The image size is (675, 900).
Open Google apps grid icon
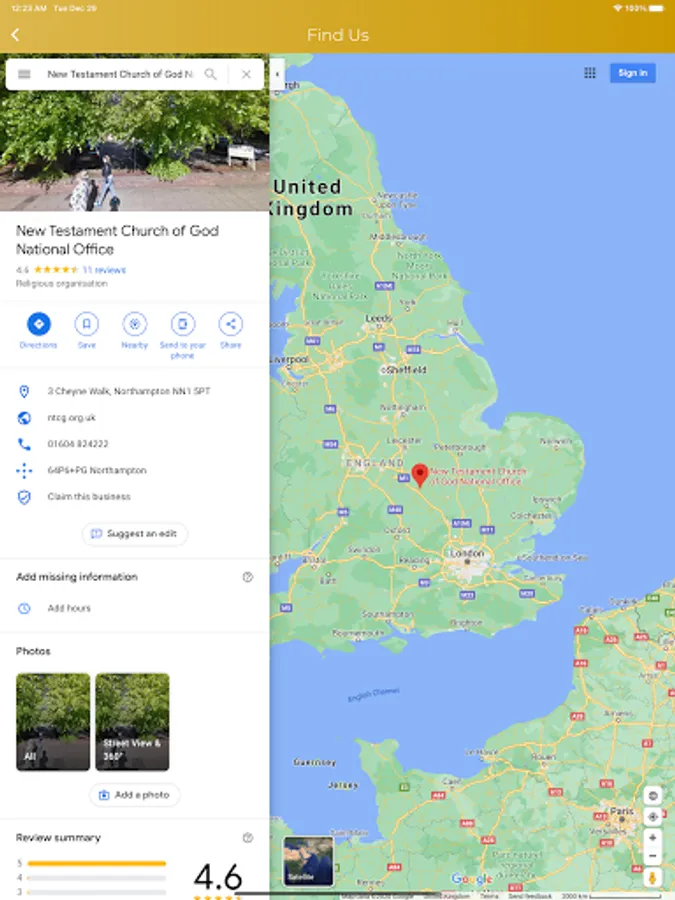[x=590, y=73]
